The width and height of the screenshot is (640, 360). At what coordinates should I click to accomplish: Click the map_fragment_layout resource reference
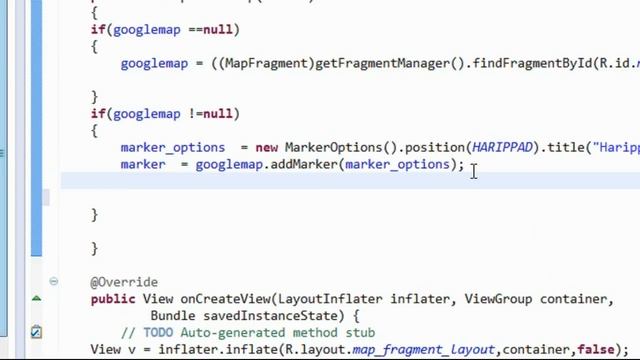point(423,350)
